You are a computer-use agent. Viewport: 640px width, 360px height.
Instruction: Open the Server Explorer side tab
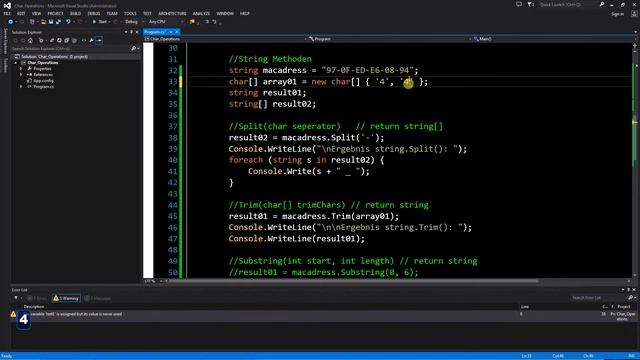(x=5, y=41)
